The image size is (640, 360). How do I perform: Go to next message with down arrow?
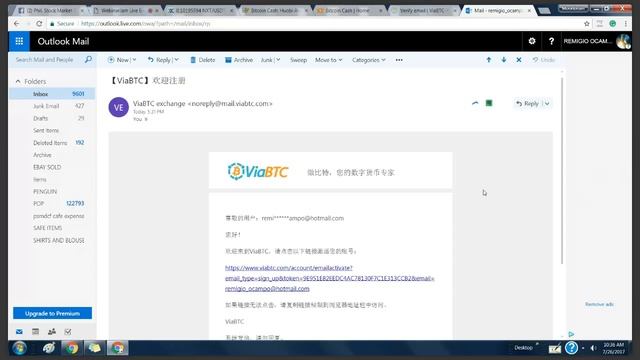coord(504,60)
